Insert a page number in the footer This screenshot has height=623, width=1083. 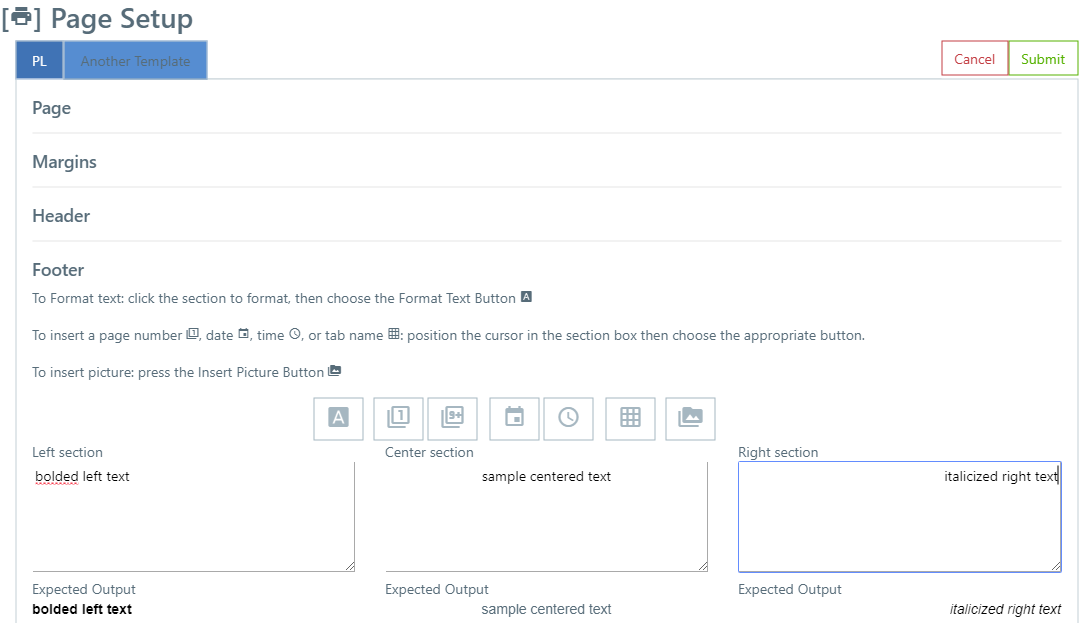(396, 418)
